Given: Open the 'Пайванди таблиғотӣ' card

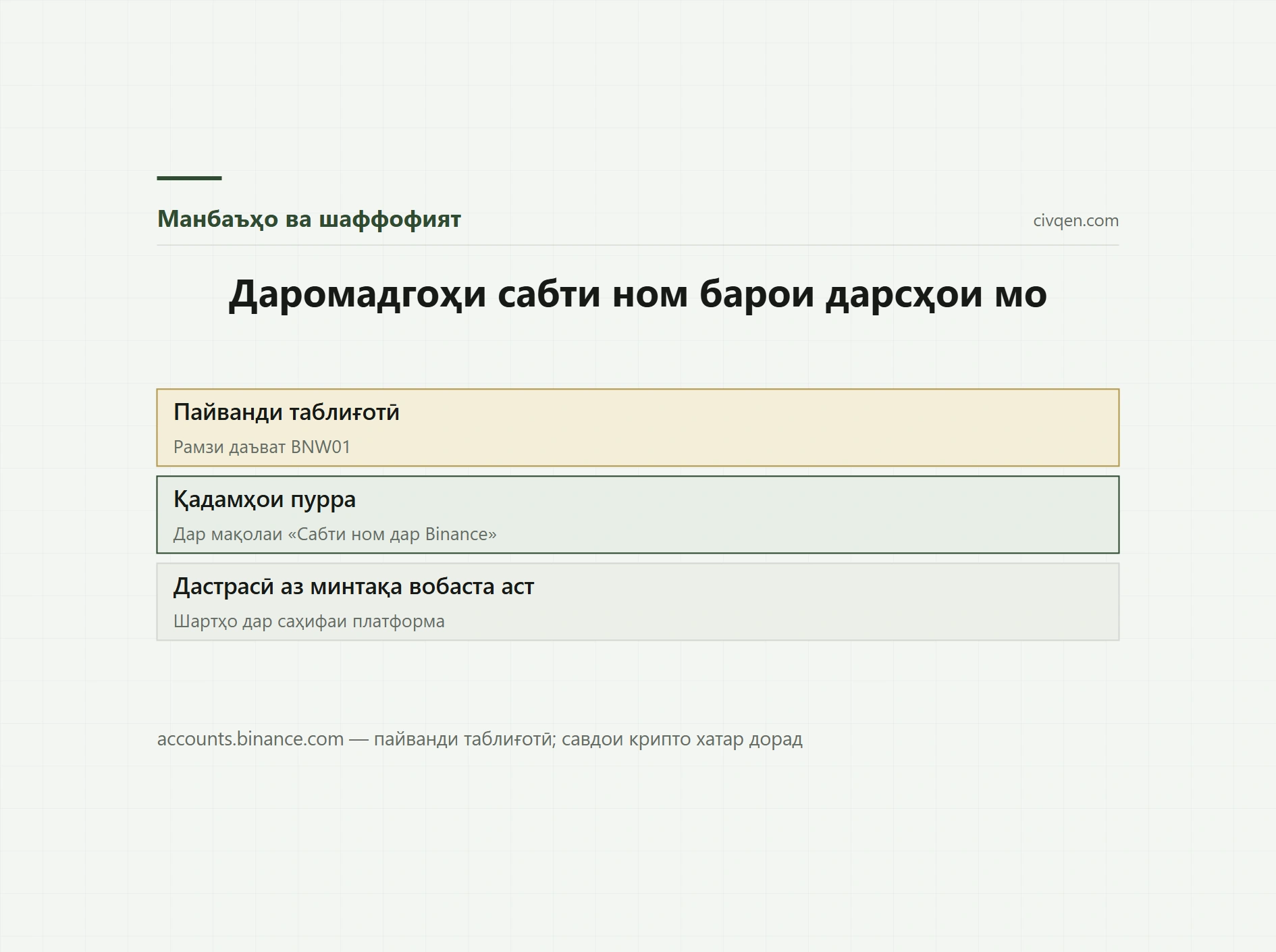Looking at the screenshot, I should click(637, 427).
